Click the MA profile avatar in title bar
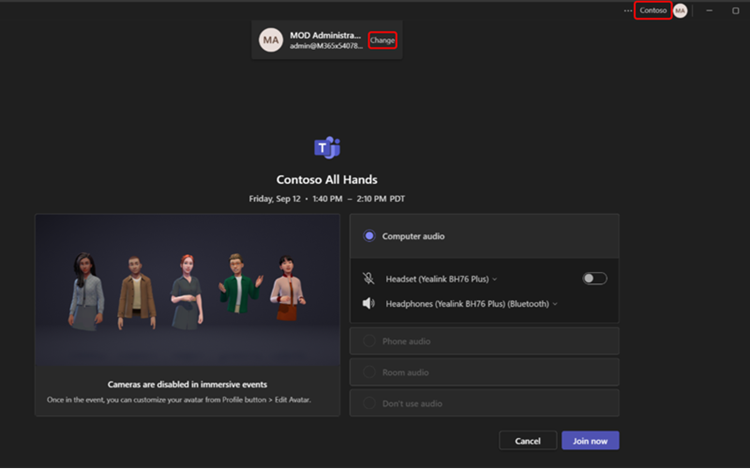The image size is (750, 469). (680, 10)
